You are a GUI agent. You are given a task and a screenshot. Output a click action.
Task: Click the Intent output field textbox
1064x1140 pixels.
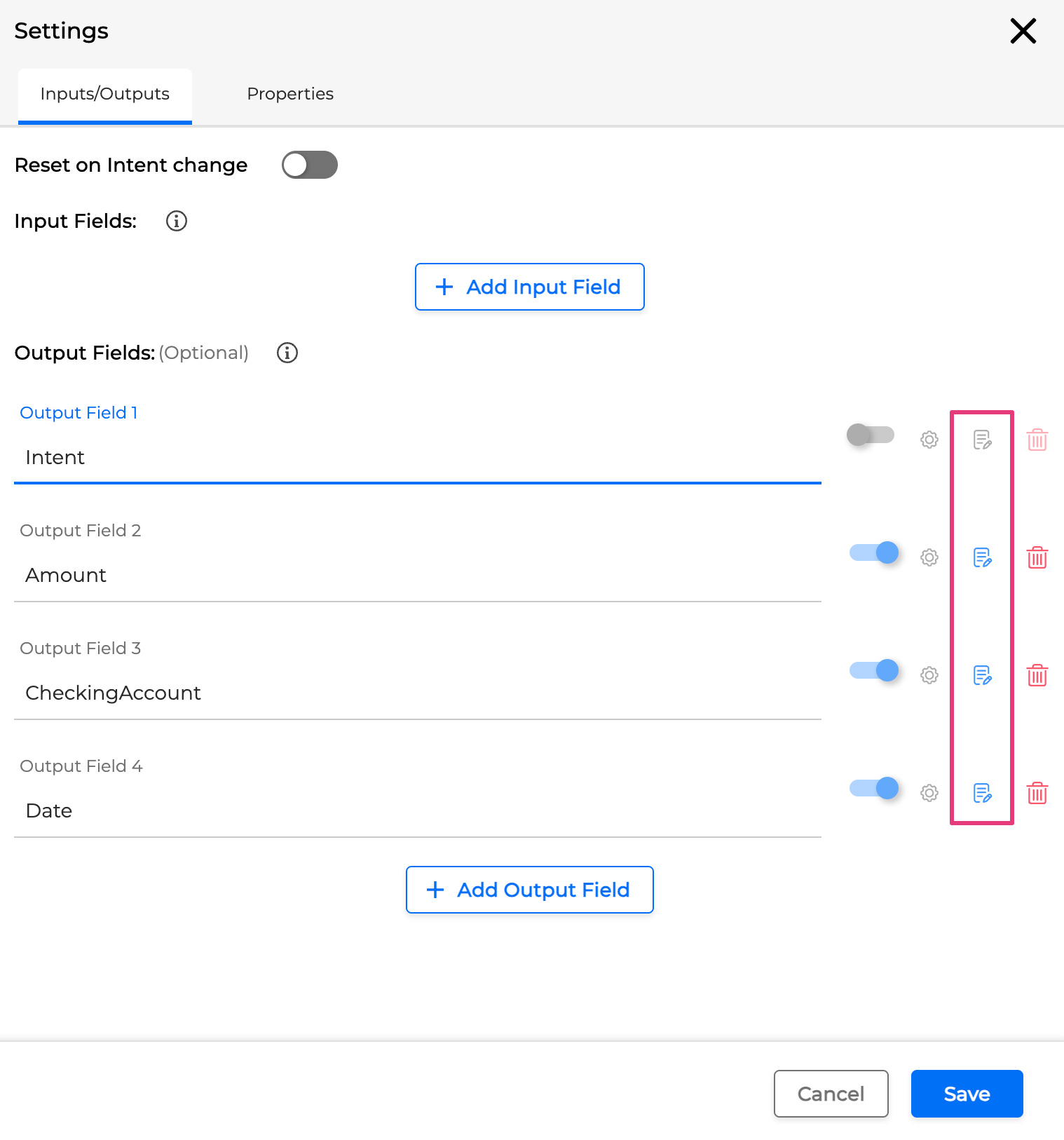[417, 458]
